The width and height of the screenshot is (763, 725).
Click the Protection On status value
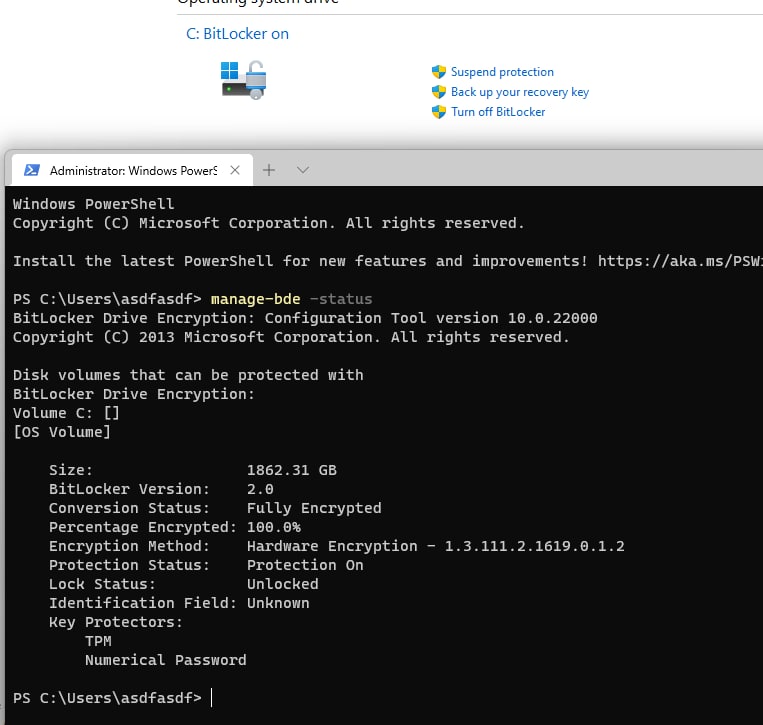pos(305,565)
